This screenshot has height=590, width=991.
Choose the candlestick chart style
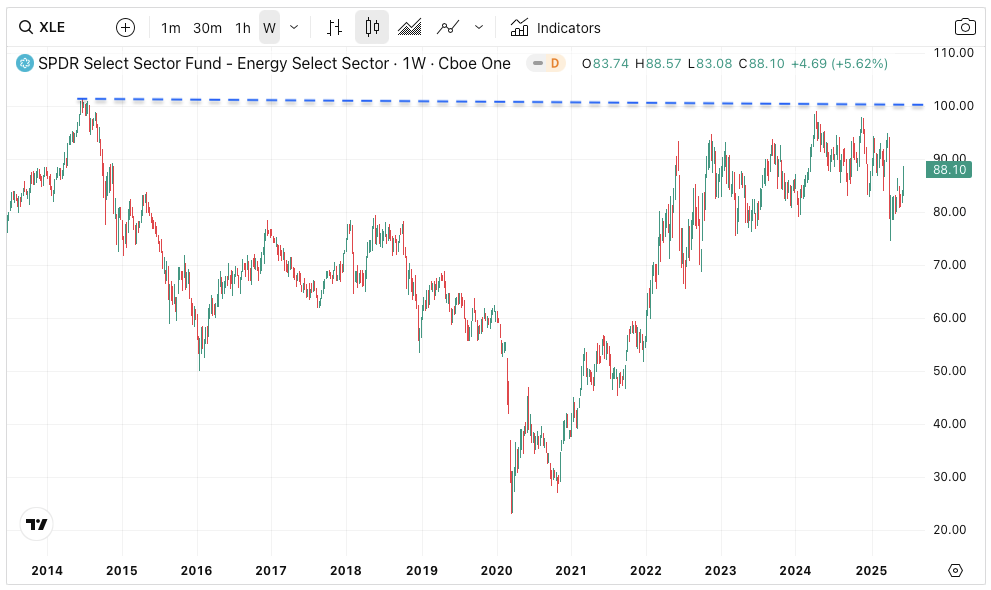(x=372, y=27)
